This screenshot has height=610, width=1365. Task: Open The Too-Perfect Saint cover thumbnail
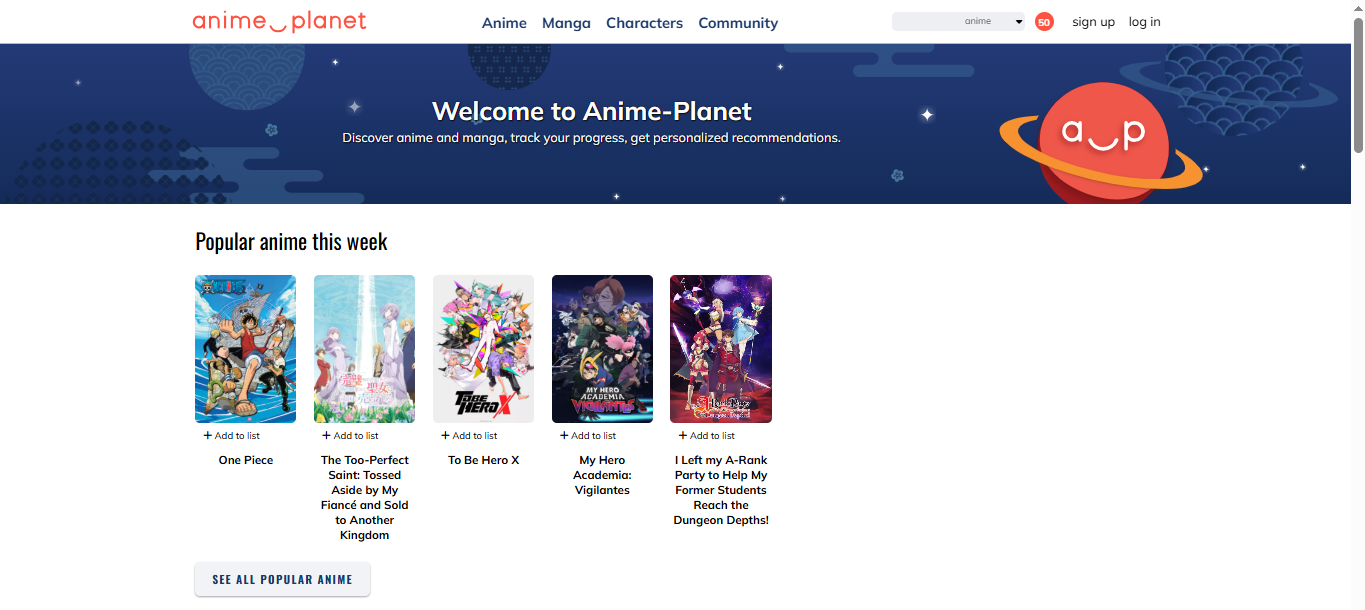(x=364, y=349)
